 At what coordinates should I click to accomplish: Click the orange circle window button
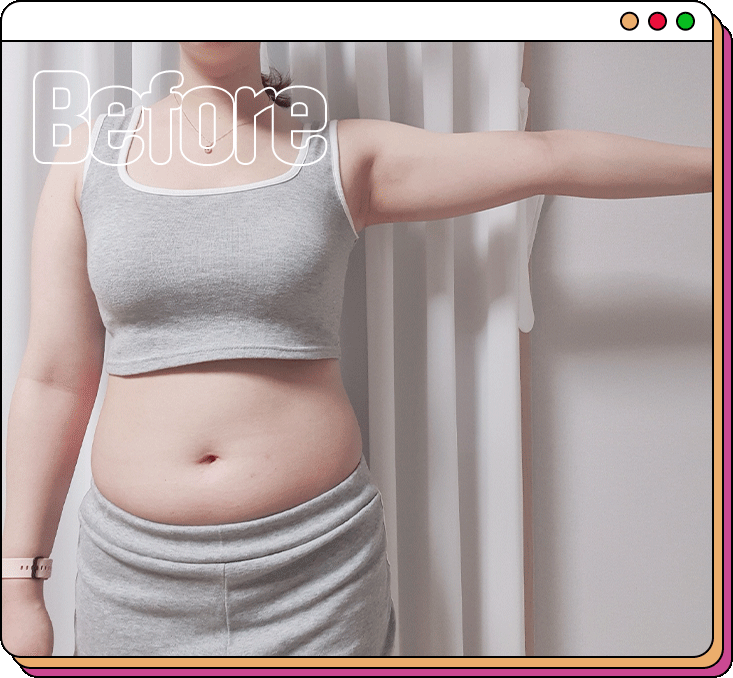tap(629, 21)
